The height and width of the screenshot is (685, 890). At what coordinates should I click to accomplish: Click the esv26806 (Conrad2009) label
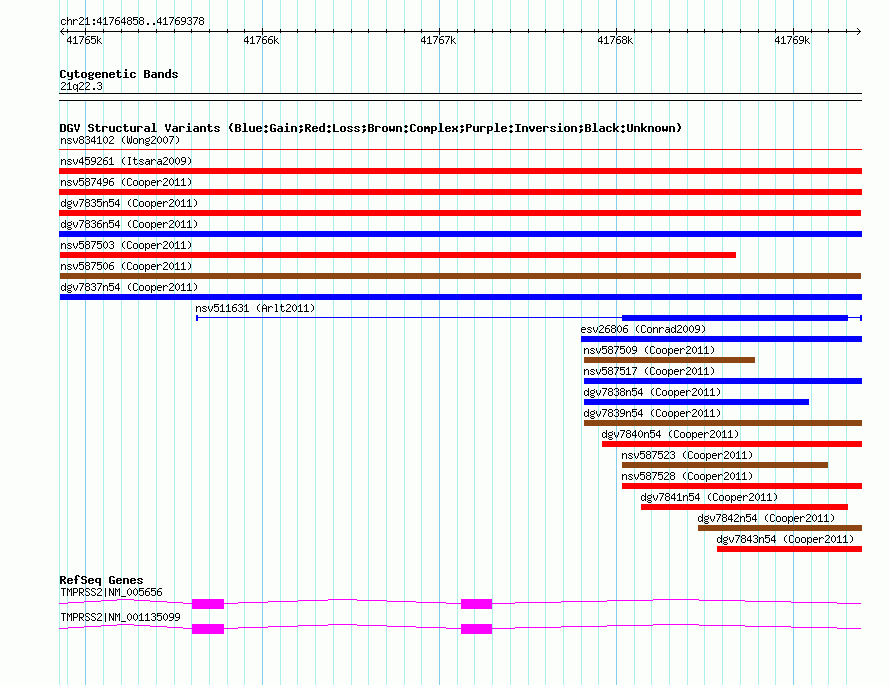(643, 329)
